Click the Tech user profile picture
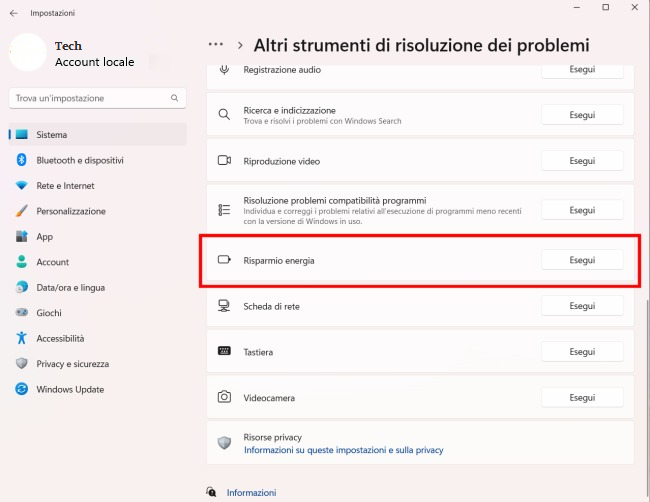650x502 pixels. pyautogui.click(x=28, y=53)
